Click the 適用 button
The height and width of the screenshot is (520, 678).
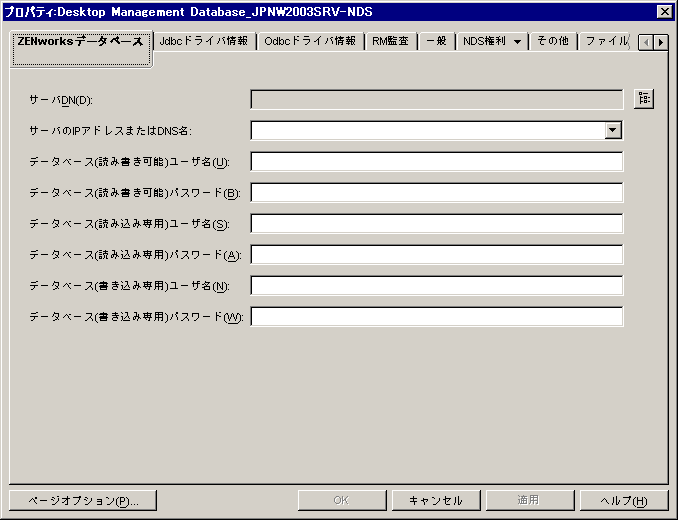pos(530,501)
